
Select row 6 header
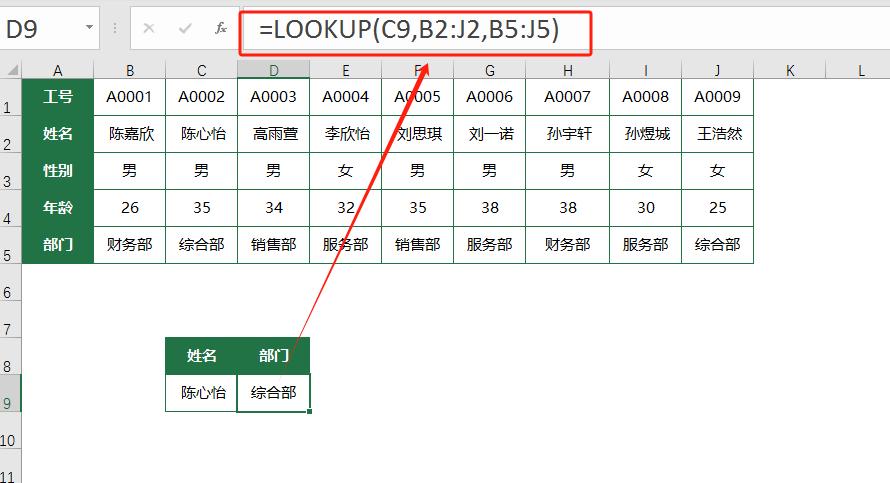tap(10, 282)
